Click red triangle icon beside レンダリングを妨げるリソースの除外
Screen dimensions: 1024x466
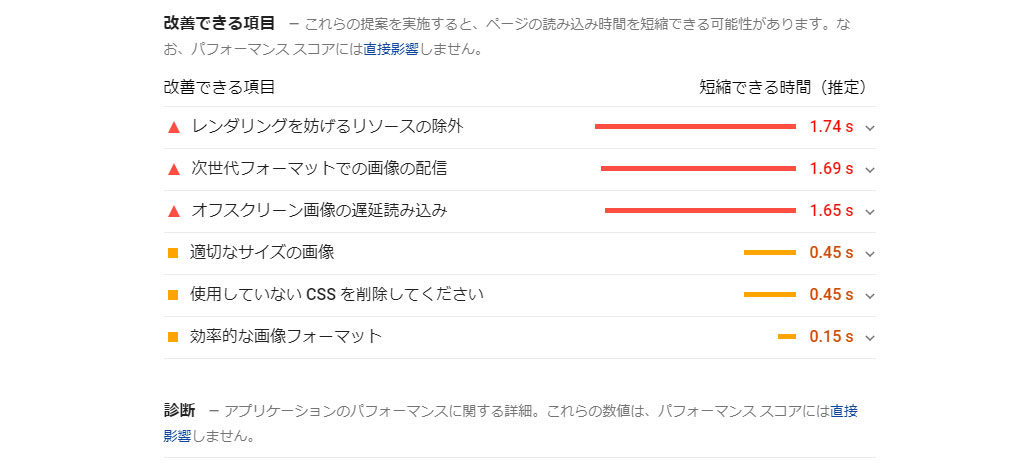pyautogui.click(x=173, y=127)
